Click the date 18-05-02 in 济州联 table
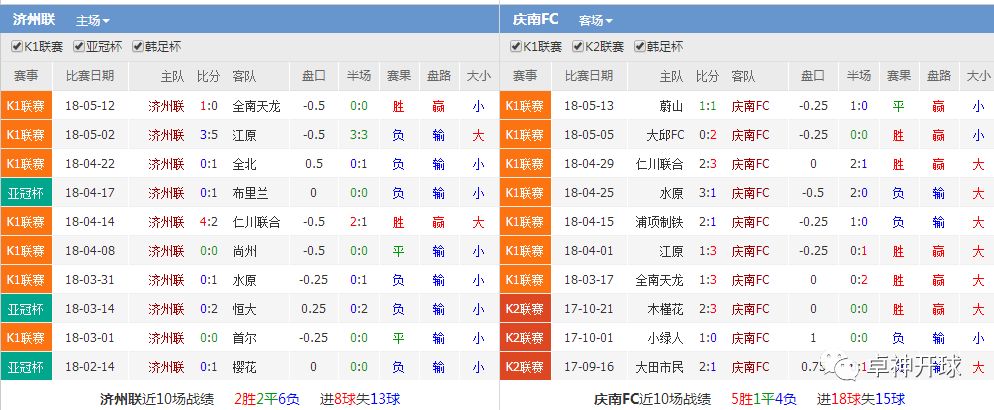This screenshot has height=410, width=994. [x=90, y=135]
